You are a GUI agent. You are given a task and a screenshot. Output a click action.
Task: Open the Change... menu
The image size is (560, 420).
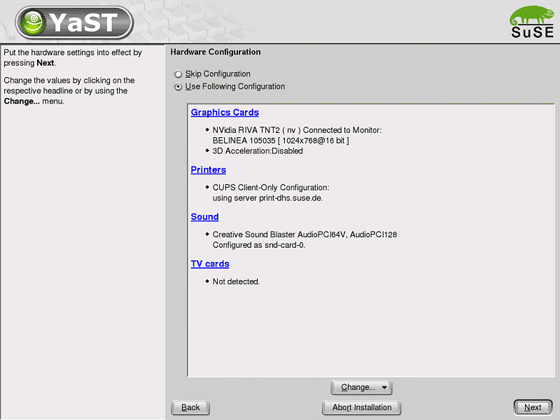click(361, 388)
